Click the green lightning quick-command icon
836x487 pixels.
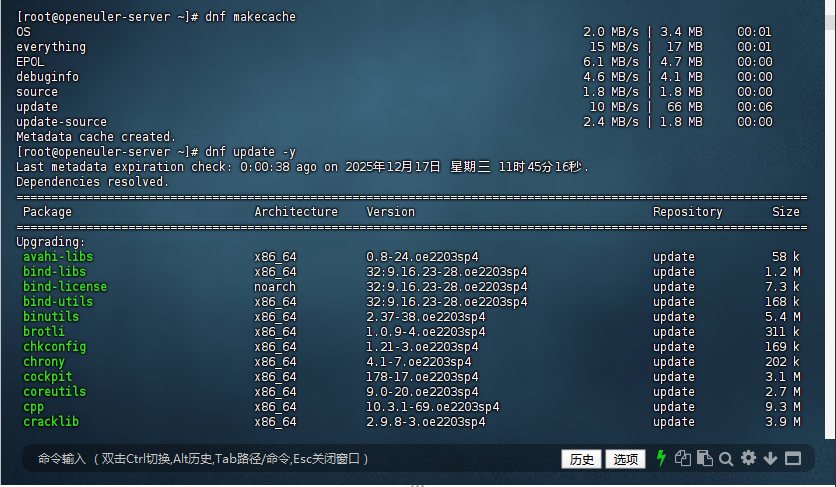(x=661, y=458)
